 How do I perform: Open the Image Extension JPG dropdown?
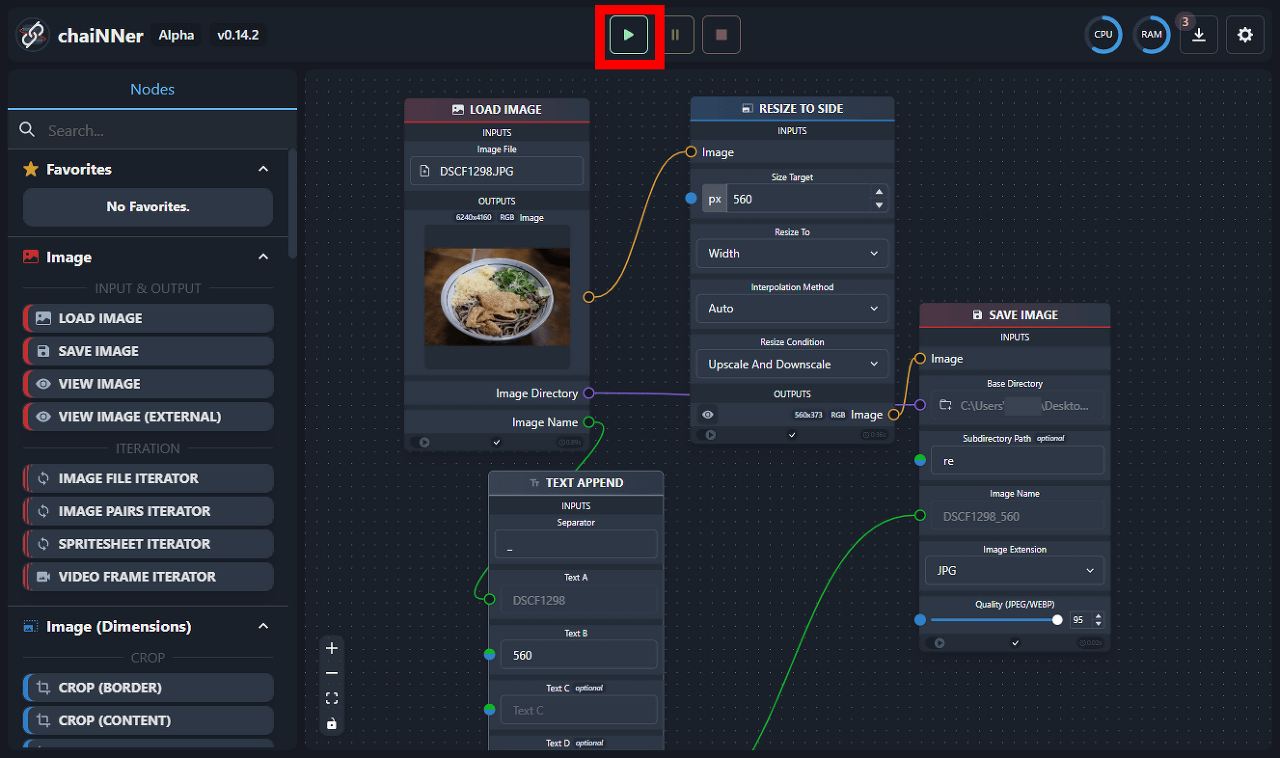pos(1015,571)
